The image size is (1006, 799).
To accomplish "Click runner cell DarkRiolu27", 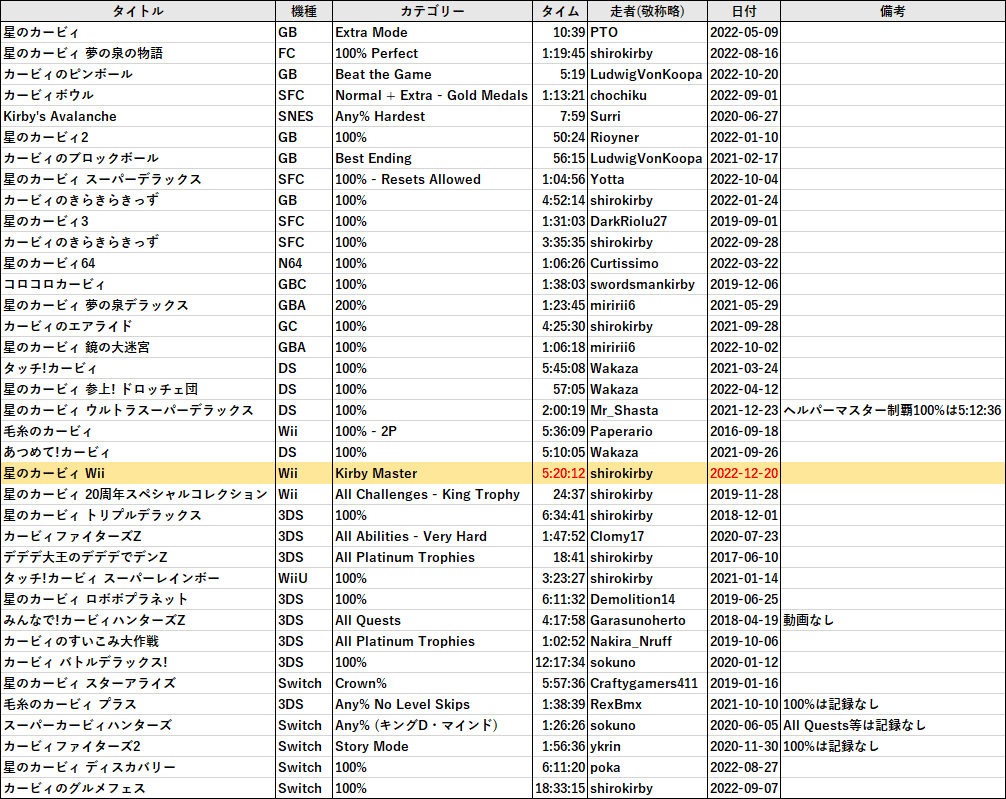I will (x=647, y=221).
